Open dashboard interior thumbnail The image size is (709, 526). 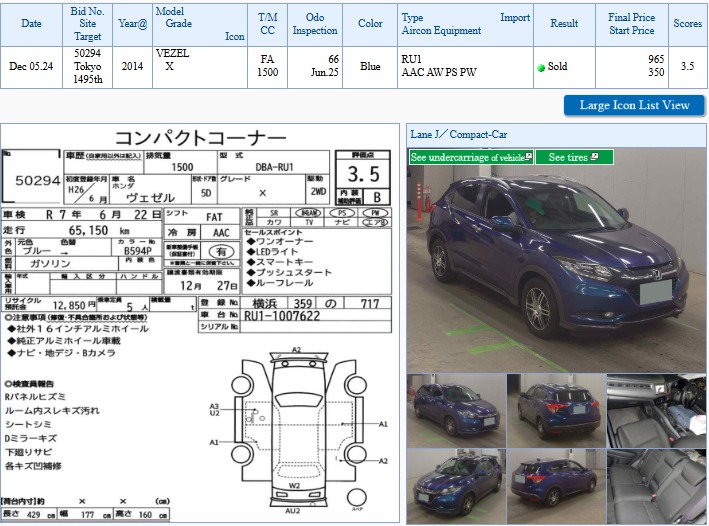click(x=656, y=411)
